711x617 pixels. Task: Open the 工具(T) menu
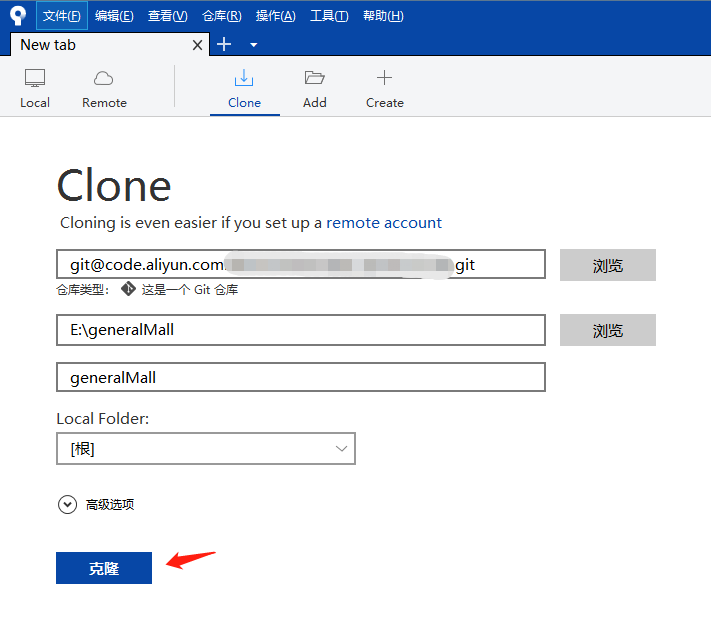pyautogui.click(x=329, y=16)
